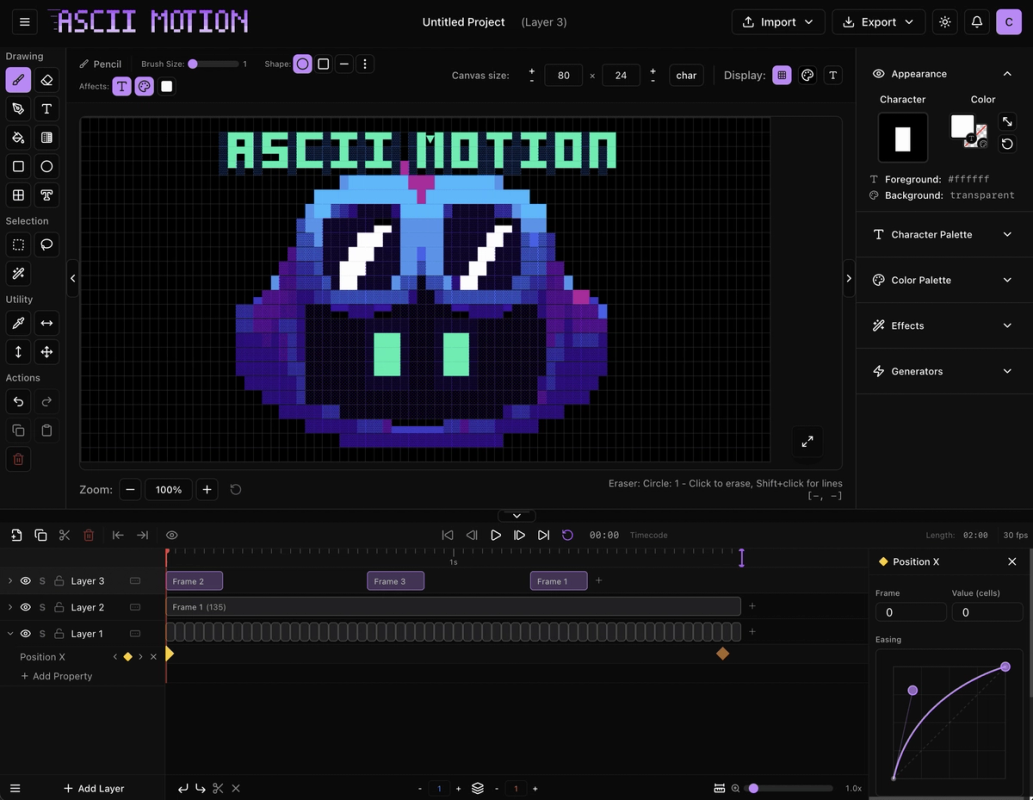
Task: Select the Rectangle drawing tool
Action: point(18,166)
